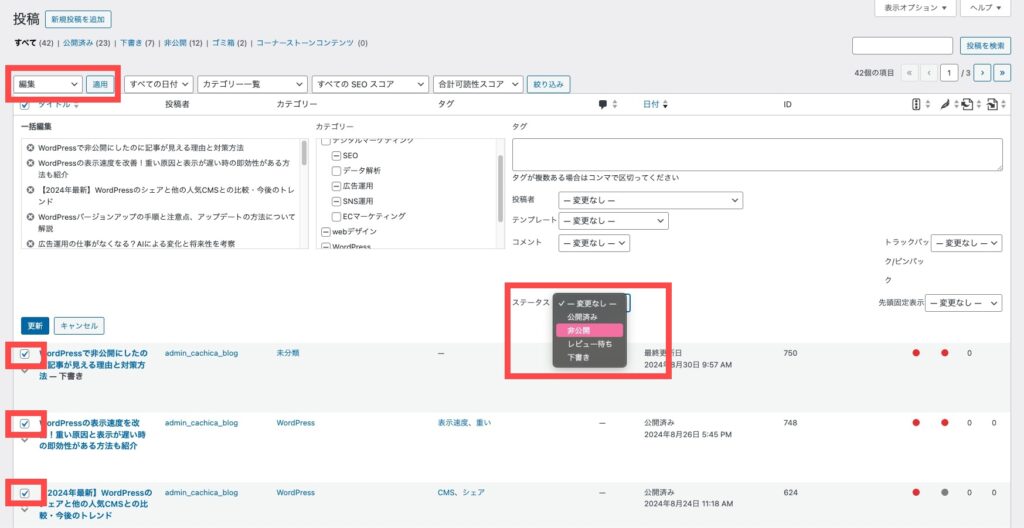Uncheck the 'WordPressの表示速度を改善' post row checkbox
The image size is (1024, 528).
point(25,423)
